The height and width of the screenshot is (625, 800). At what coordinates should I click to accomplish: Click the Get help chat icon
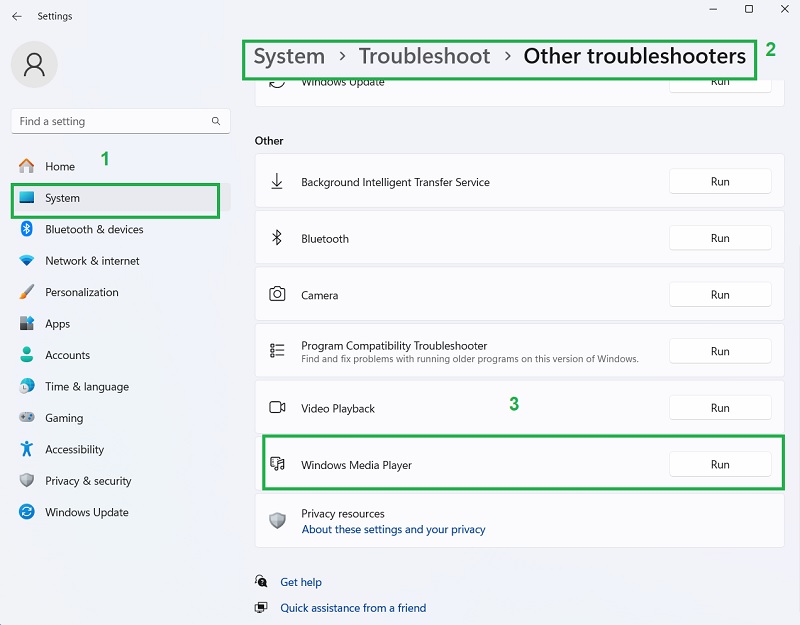261,581
